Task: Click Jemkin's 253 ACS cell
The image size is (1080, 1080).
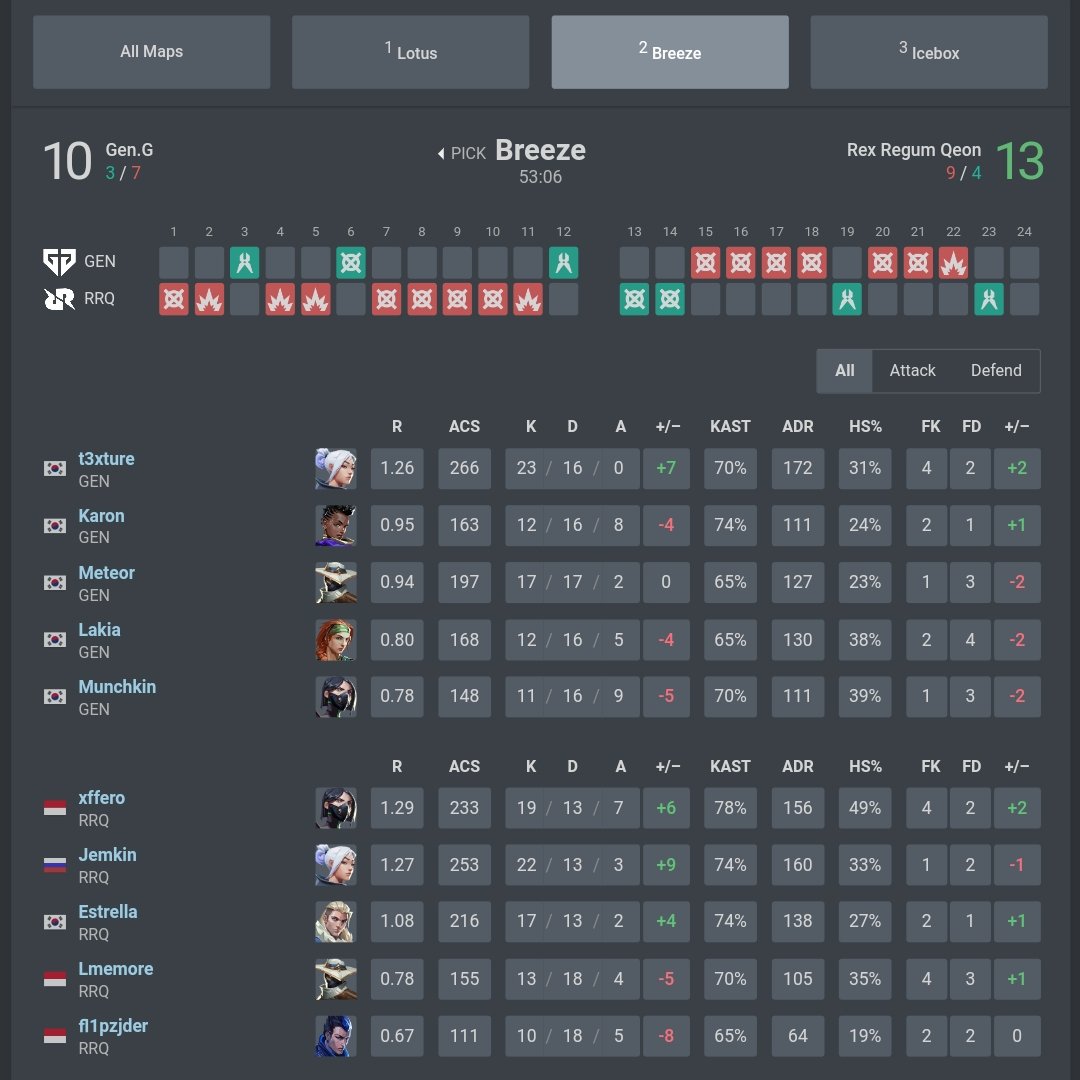Action: 464,864
